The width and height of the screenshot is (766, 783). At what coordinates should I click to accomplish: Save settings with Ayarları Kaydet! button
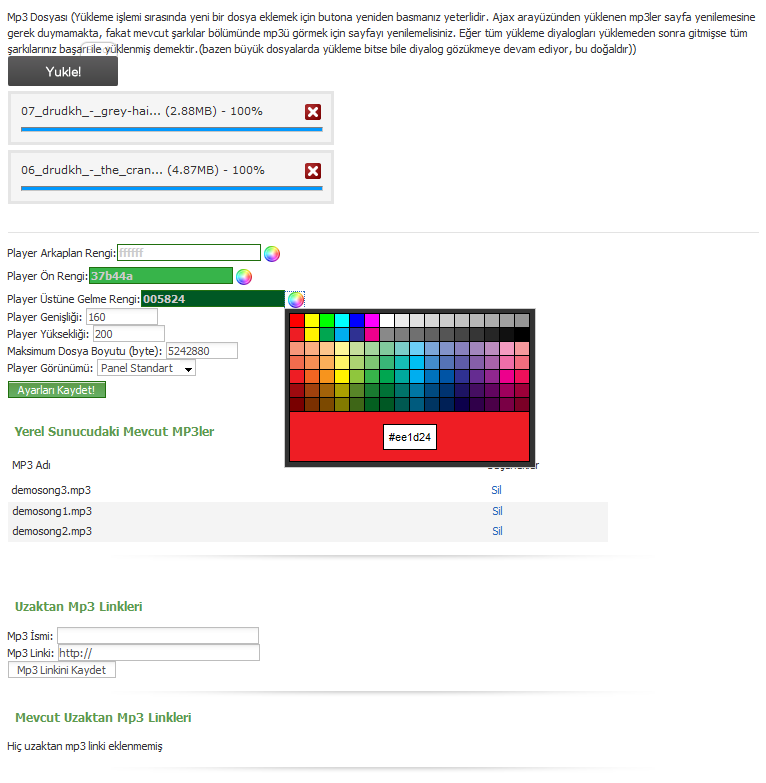(x=57, y=390)
